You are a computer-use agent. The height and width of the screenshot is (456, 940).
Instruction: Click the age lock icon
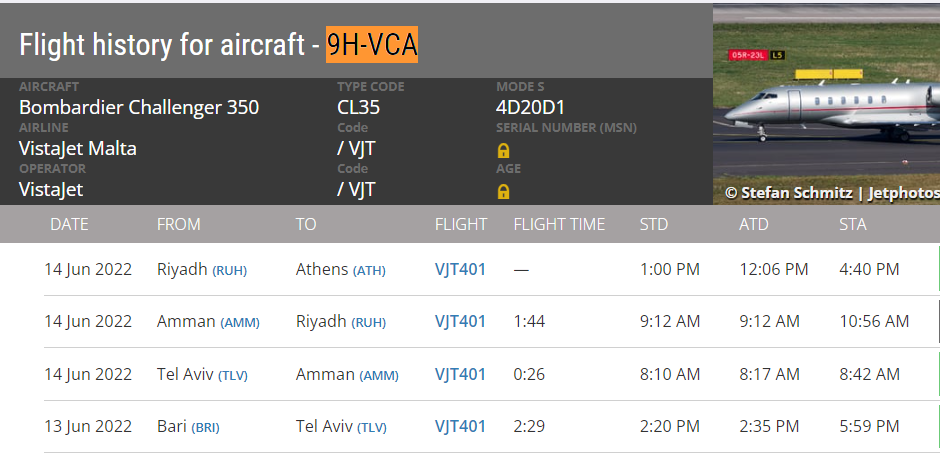(504, 191)
